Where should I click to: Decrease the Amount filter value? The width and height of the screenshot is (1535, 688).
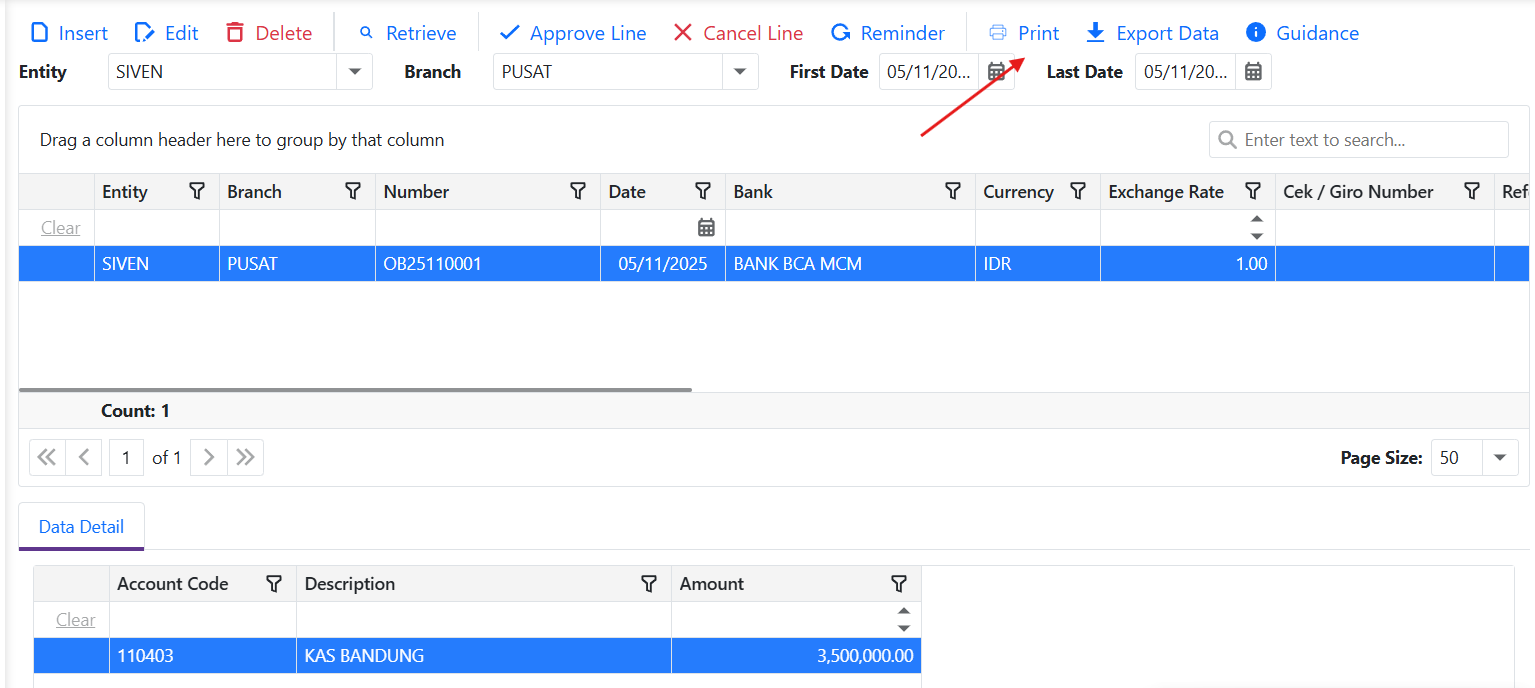[x=904, y=628]
